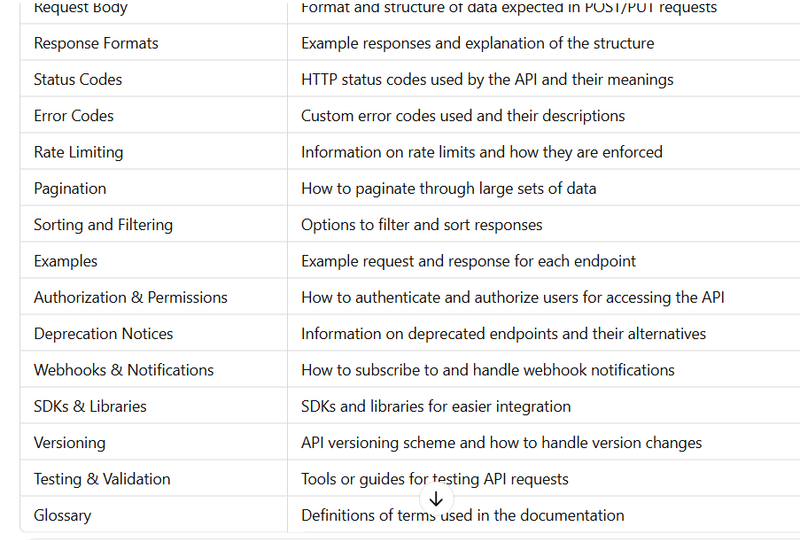Click the Sorting and Filtering cell
Image resolution: width=800 pixels, height=540 pixels.
[103, 225]
